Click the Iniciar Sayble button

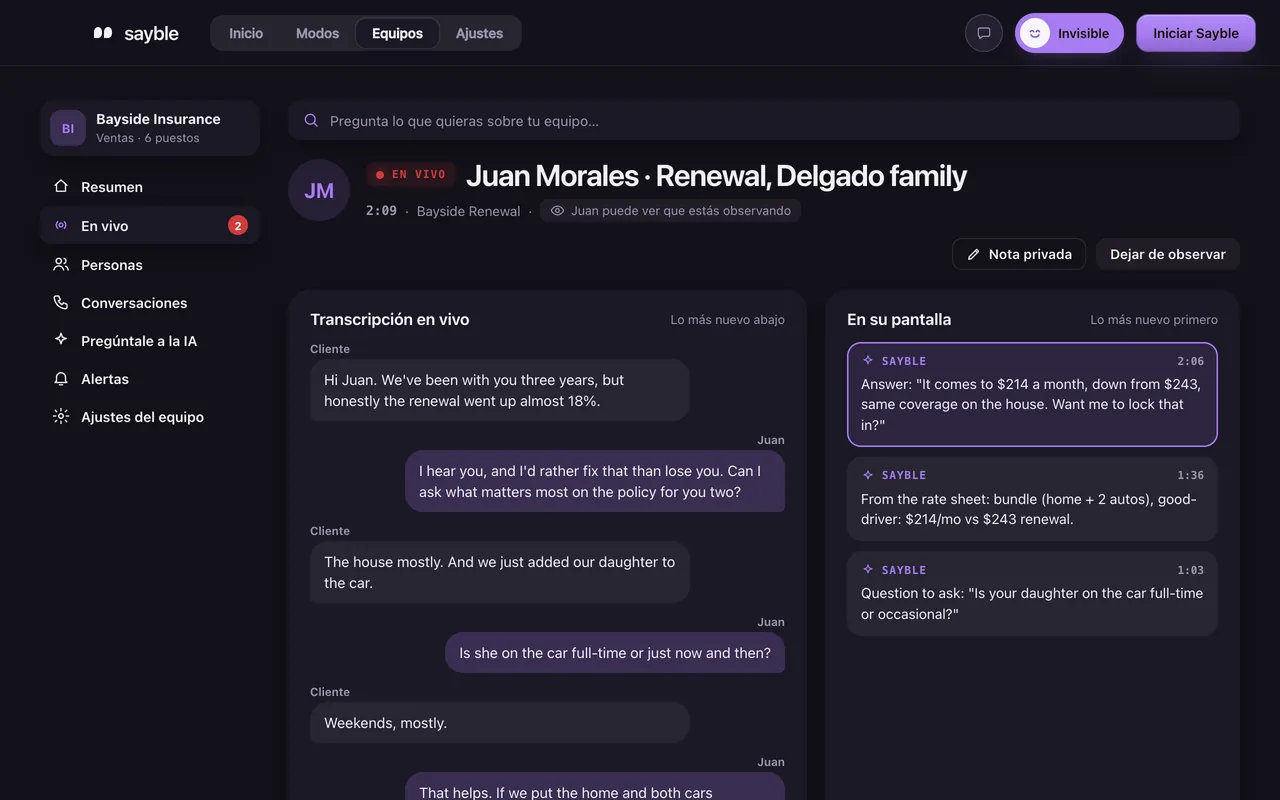click(x=1196, y=33)
